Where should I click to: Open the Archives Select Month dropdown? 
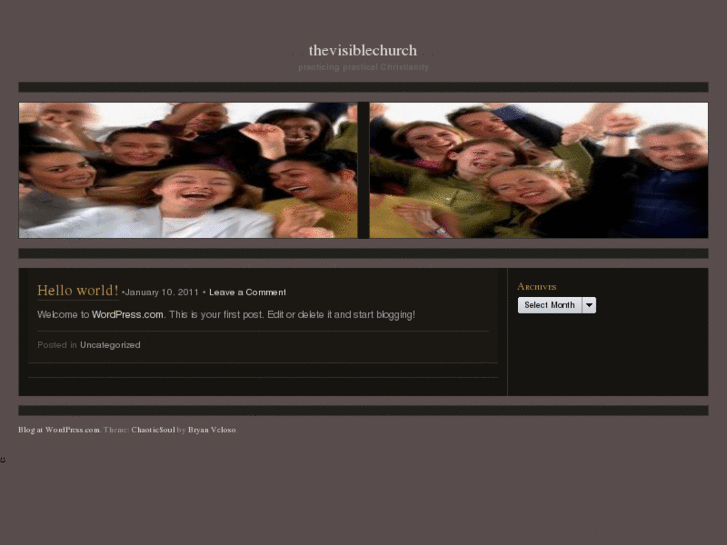click(557, 305)
